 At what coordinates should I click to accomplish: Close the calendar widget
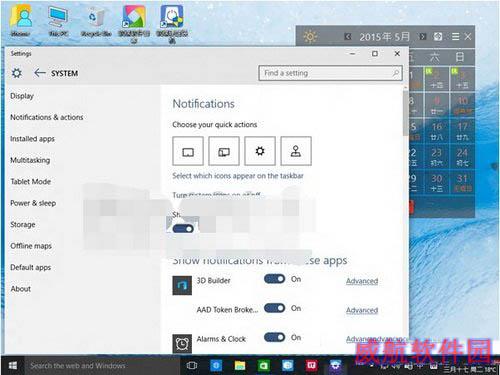click(468, 36)
